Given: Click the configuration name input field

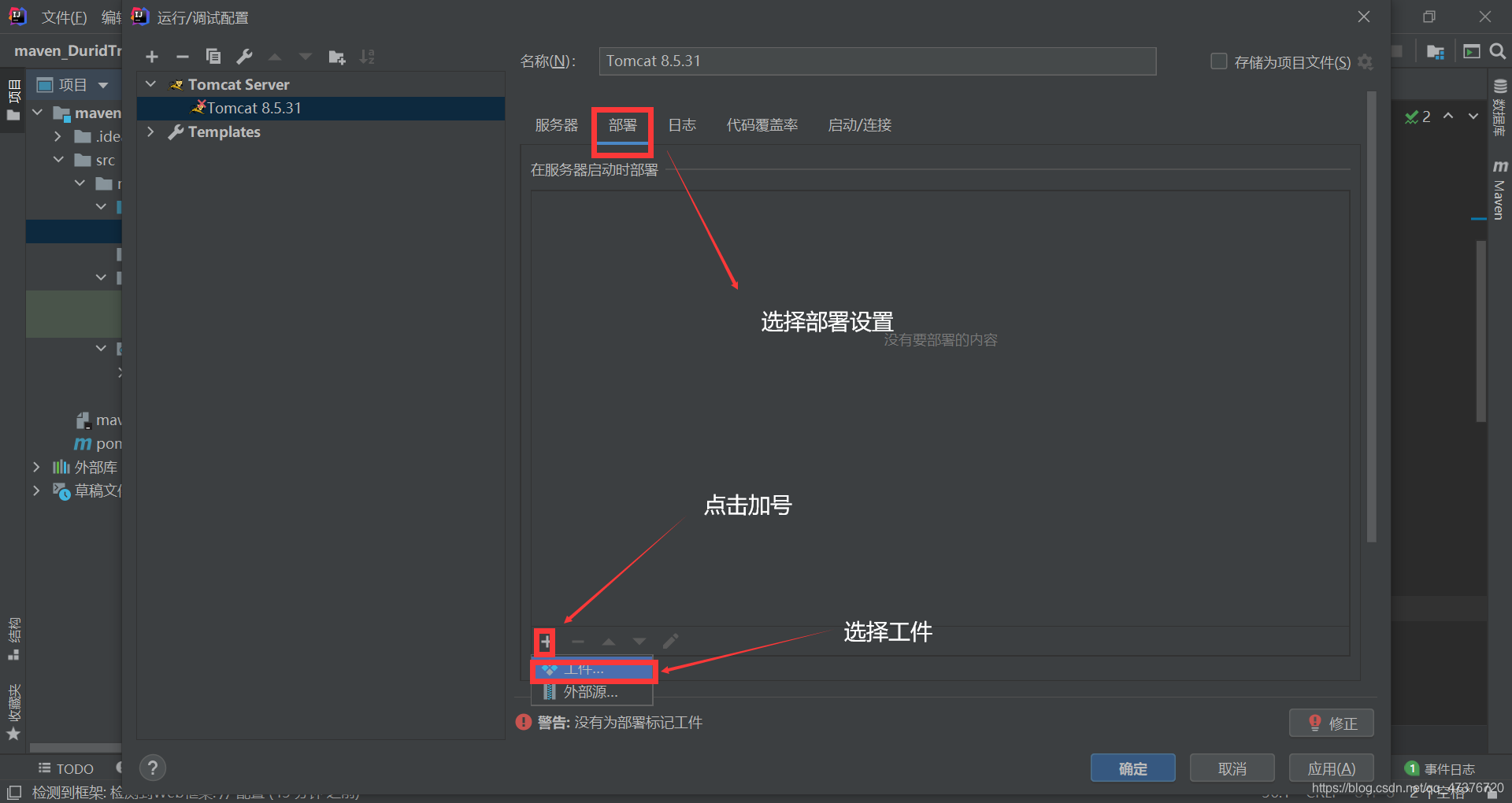Looking at the screenshot, I should pos(876,61).
